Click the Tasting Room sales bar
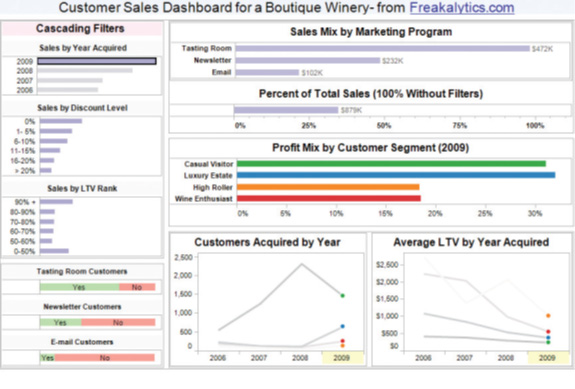This screenshot has width=575, height=389. (382, 48)
